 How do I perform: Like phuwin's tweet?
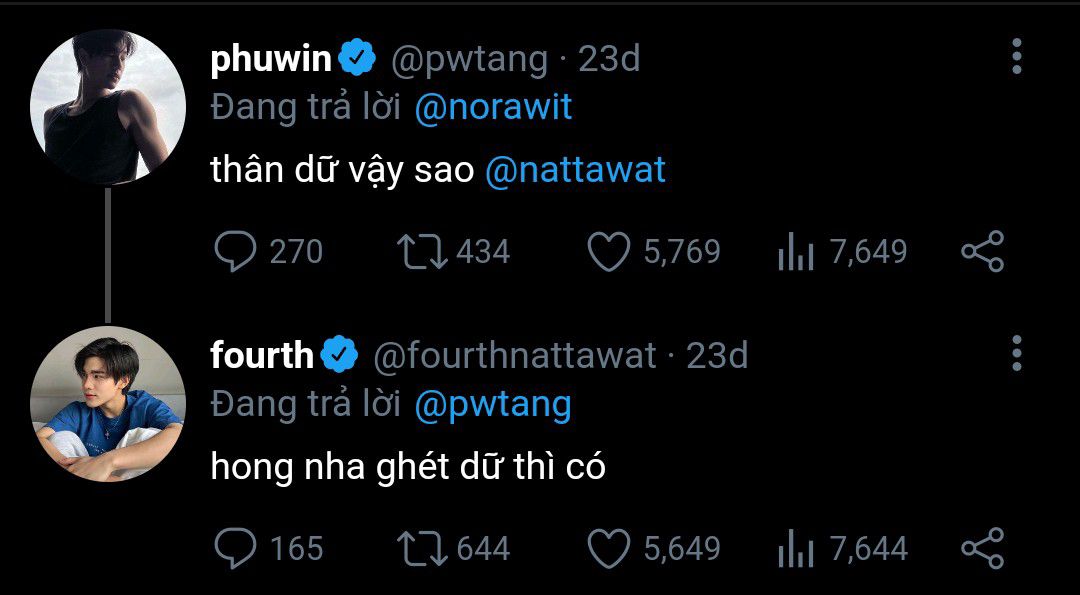pos(608,251)
